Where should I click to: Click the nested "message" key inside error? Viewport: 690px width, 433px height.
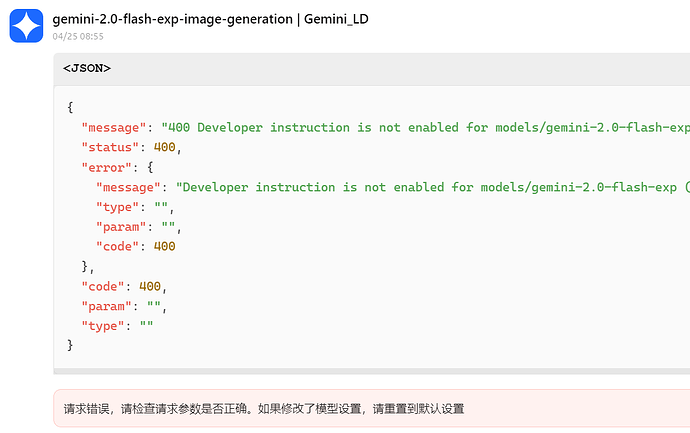(x=128, y=187)
